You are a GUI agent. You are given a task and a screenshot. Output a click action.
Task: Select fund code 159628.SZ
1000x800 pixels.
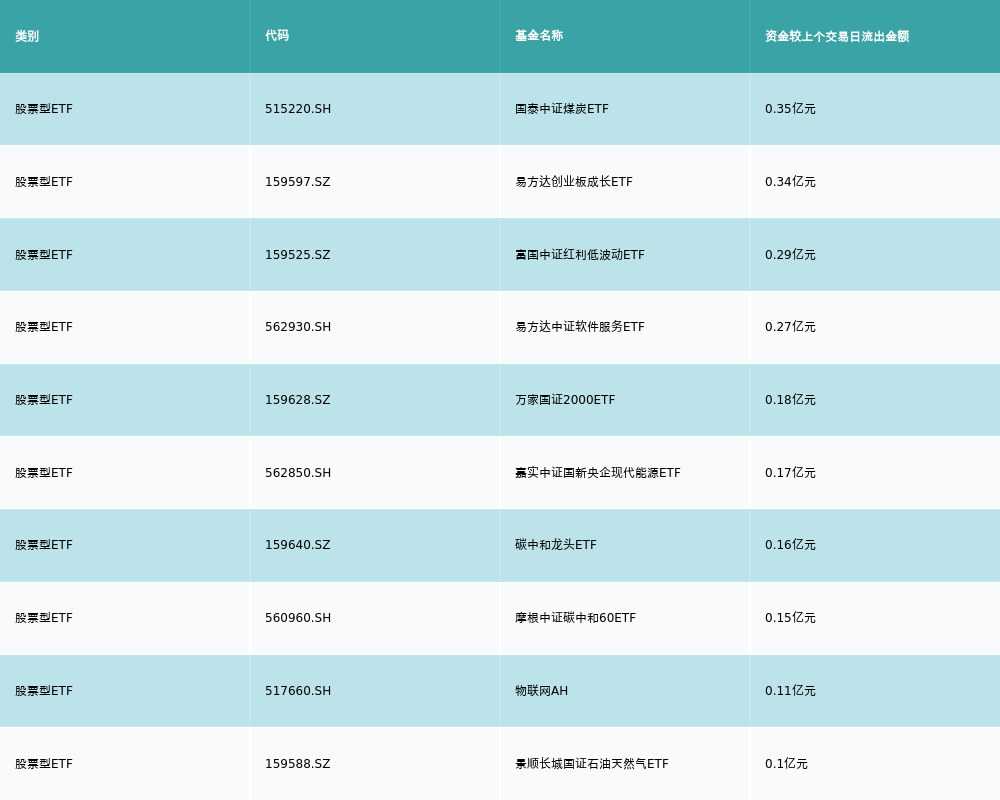click(x=298, y=400)
